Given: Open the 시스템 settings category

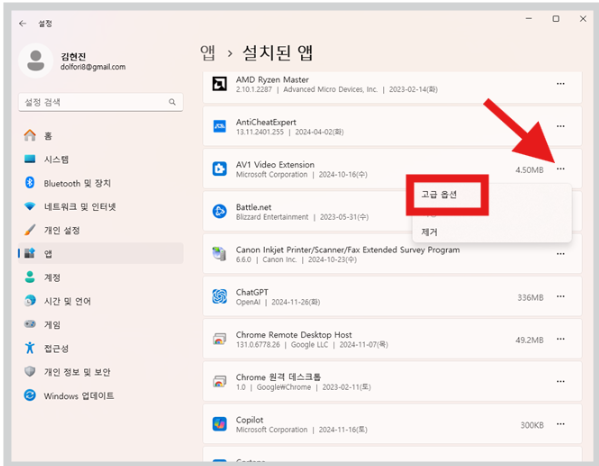Looking at the screenshot, I should (x=100, y=159).
